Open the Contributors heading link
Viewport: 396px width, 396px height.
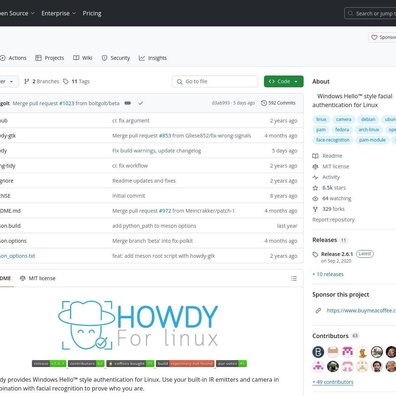330,336
